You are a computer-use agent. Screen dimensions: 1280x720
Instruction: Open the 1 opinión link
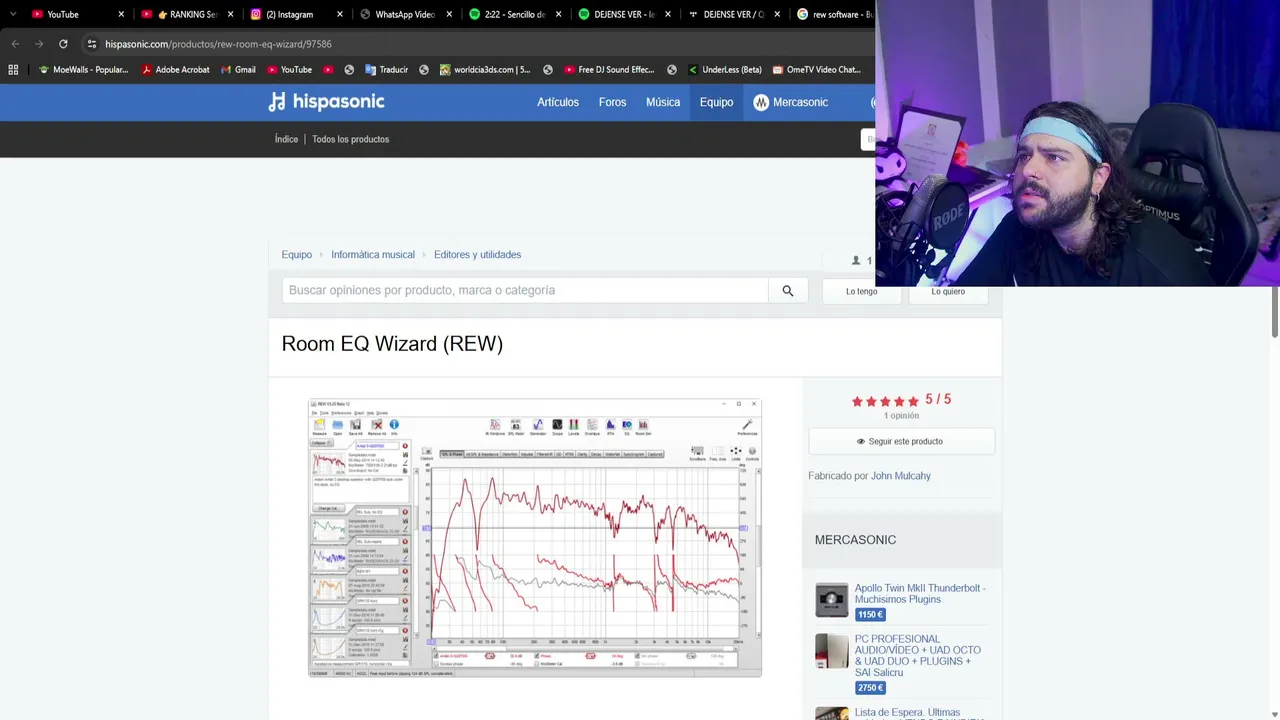click(901, 416)
